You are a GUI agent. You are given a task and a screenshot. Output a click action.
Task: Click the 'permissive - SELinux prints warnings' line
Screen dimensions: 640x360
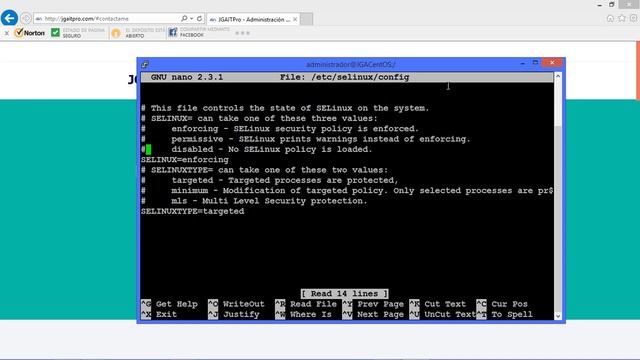click(305, 139)
